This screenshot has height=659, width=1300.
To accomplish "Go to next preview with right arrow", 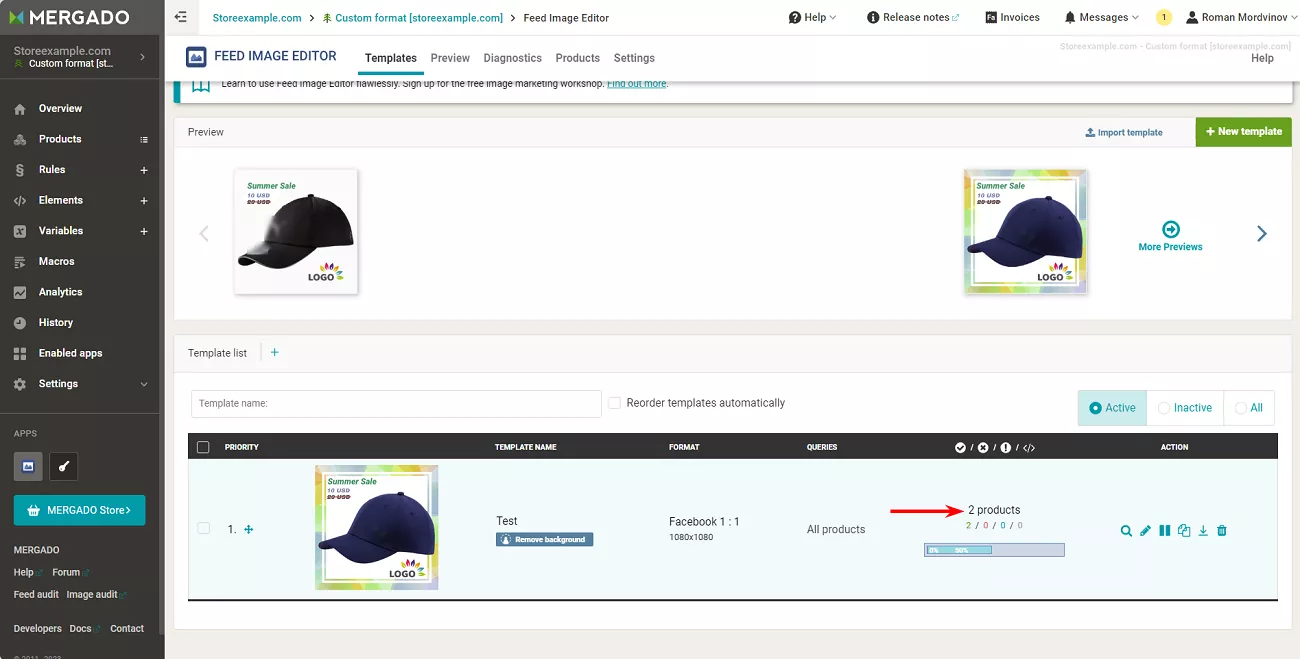I will [1261, 233].
